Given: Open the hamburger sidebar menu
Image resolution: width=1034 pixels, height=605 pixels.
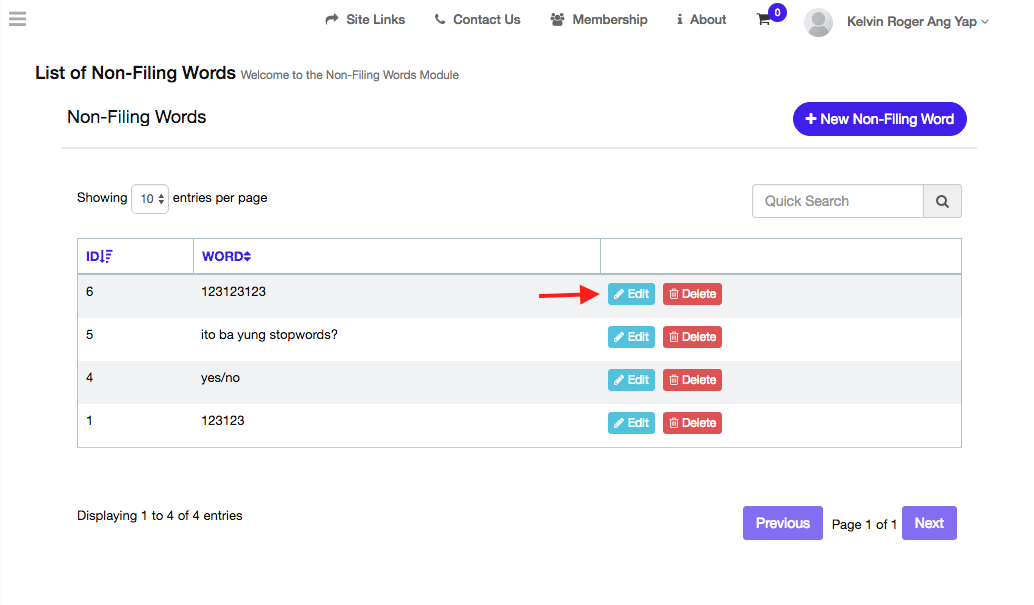Looking at the screenshot, I should (17, 19).
